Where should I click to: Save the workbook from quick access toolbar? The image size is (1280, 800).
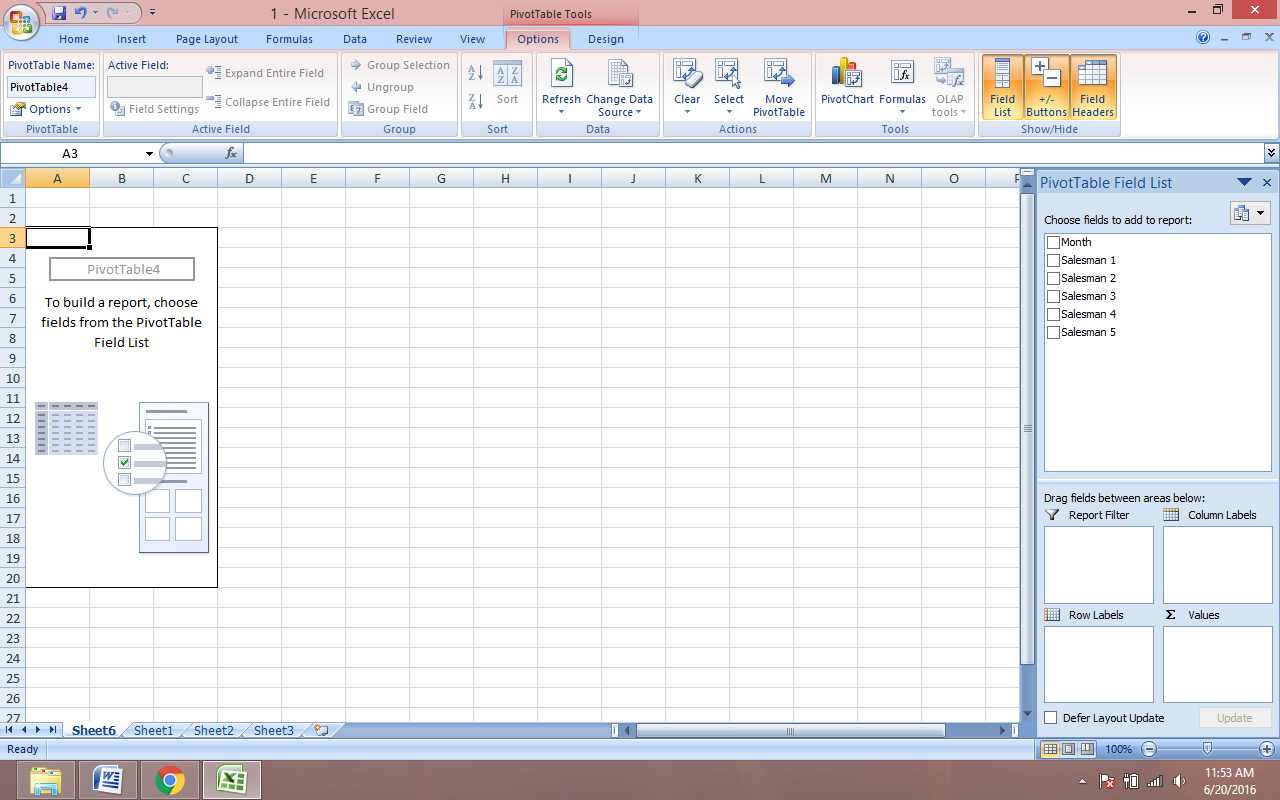(59, 13)
